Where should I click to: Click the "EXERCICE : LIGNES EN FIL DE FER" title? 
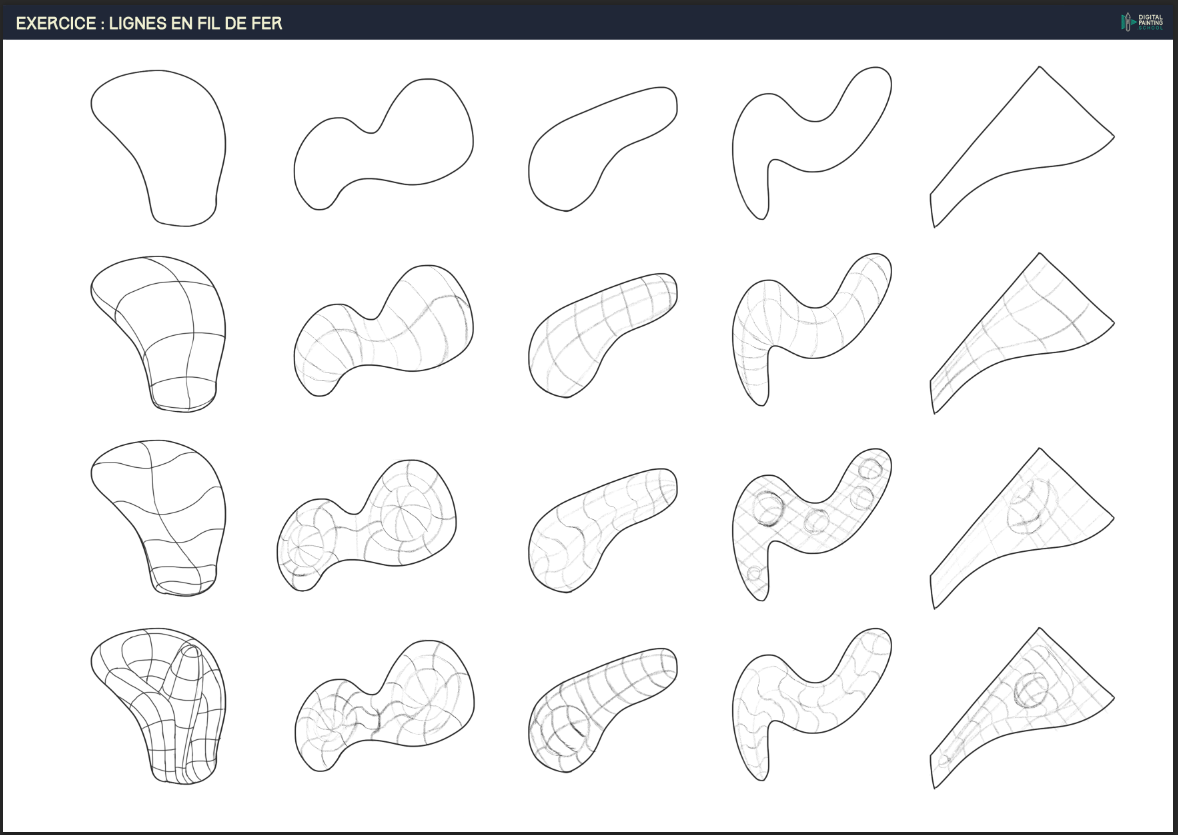pyautogui.click(x=149, y=22)
